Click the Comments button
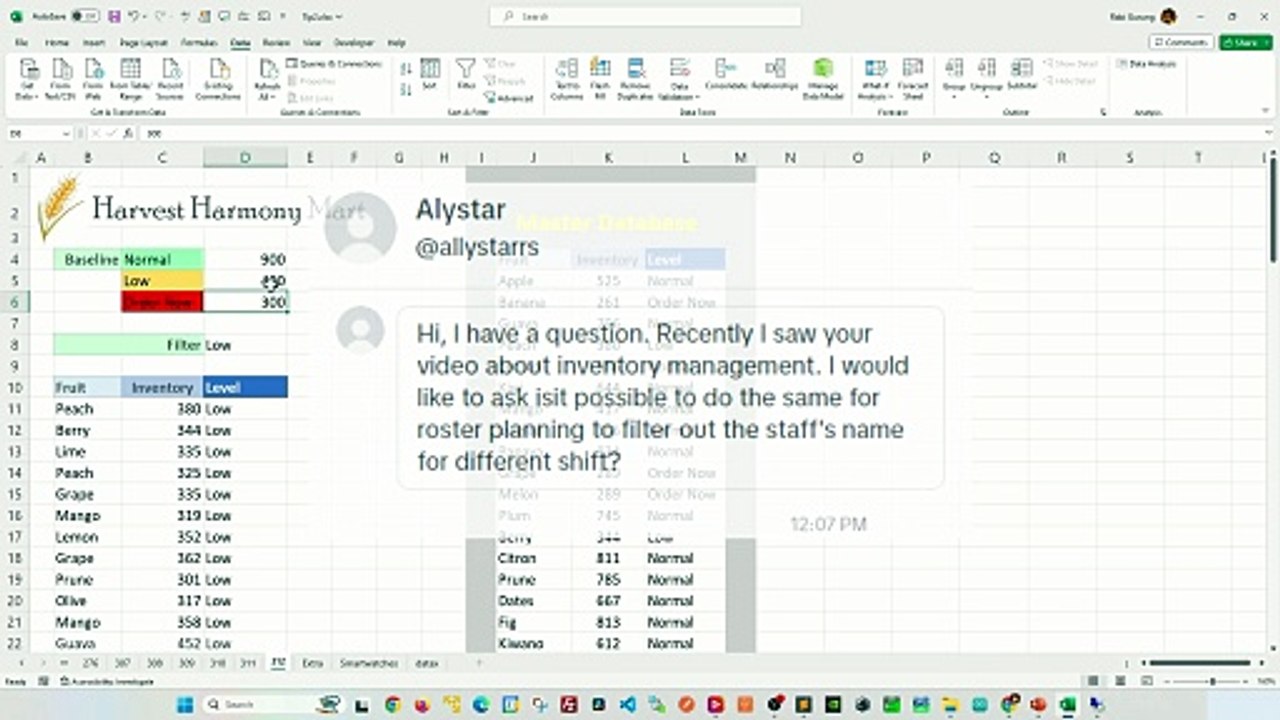The image size is (1280, 720). (1181, 43)
